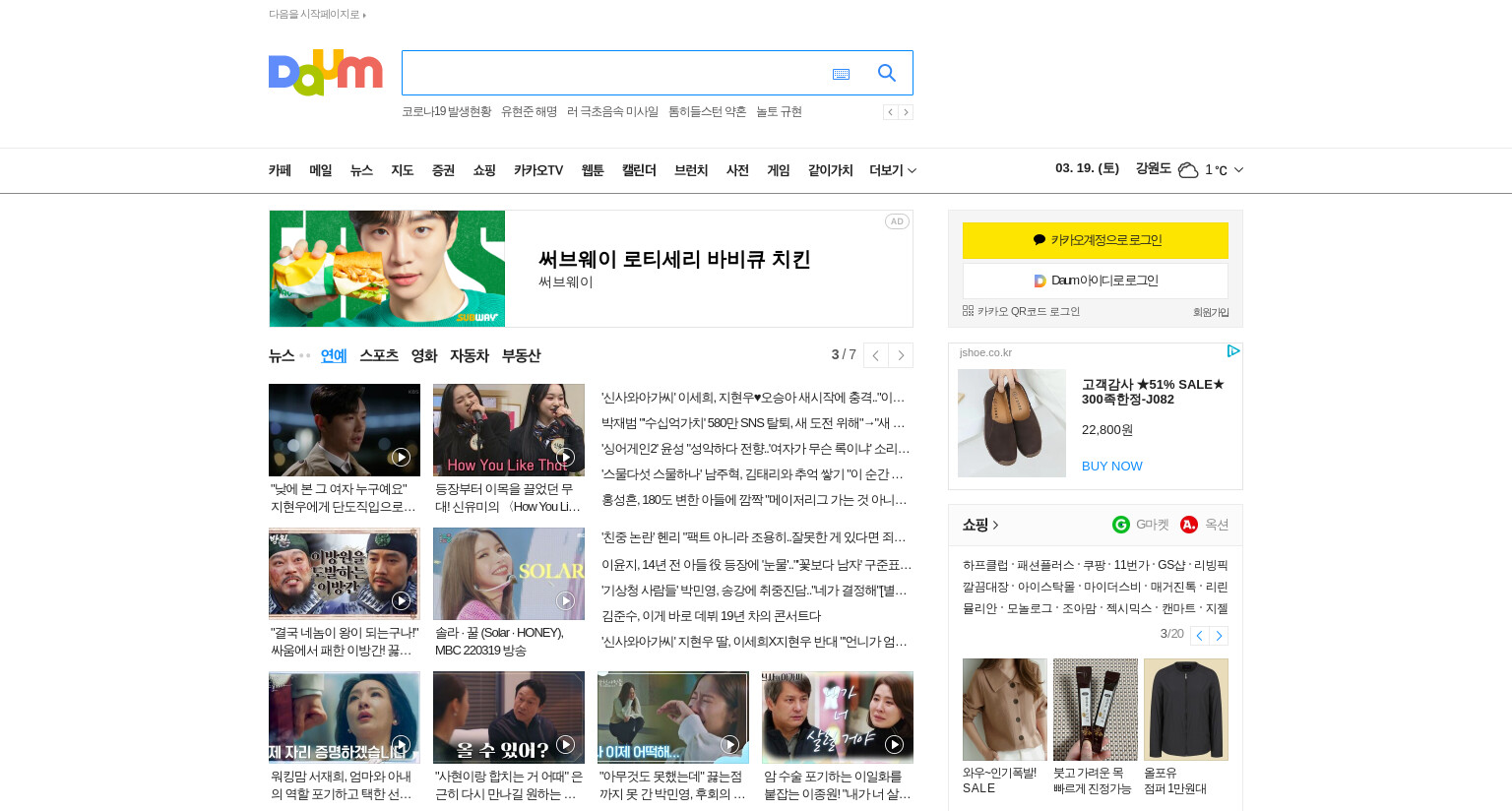Click the Kakao QR code login icon
This screenshot has height=811, width=1512.
point(968,311)
